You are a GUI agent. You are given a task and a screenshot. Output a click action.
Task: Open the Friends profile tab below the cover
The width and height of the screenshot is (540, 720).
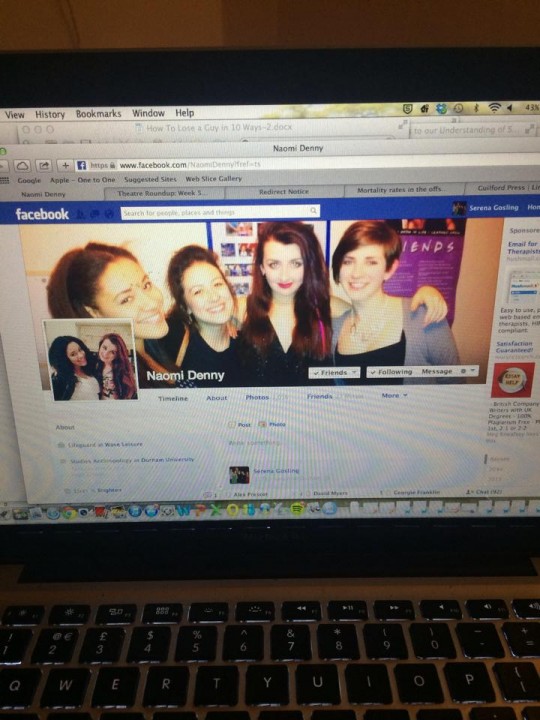[320, 396]
